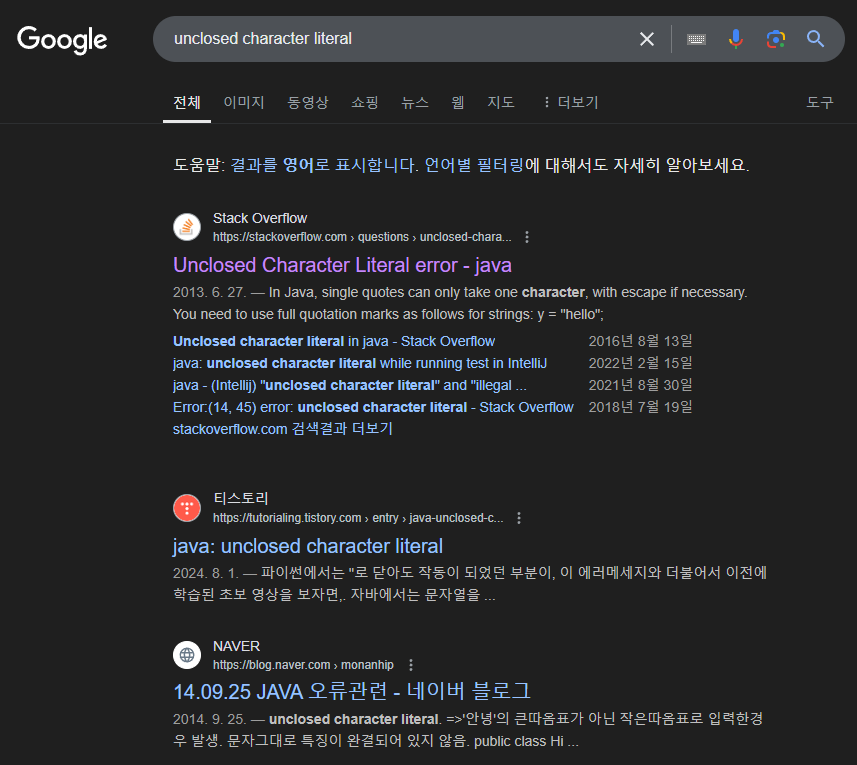Viewport: 857px width, 765px height.
Task: Open the on-screen keyboard icon
Action: pos(696,39)
